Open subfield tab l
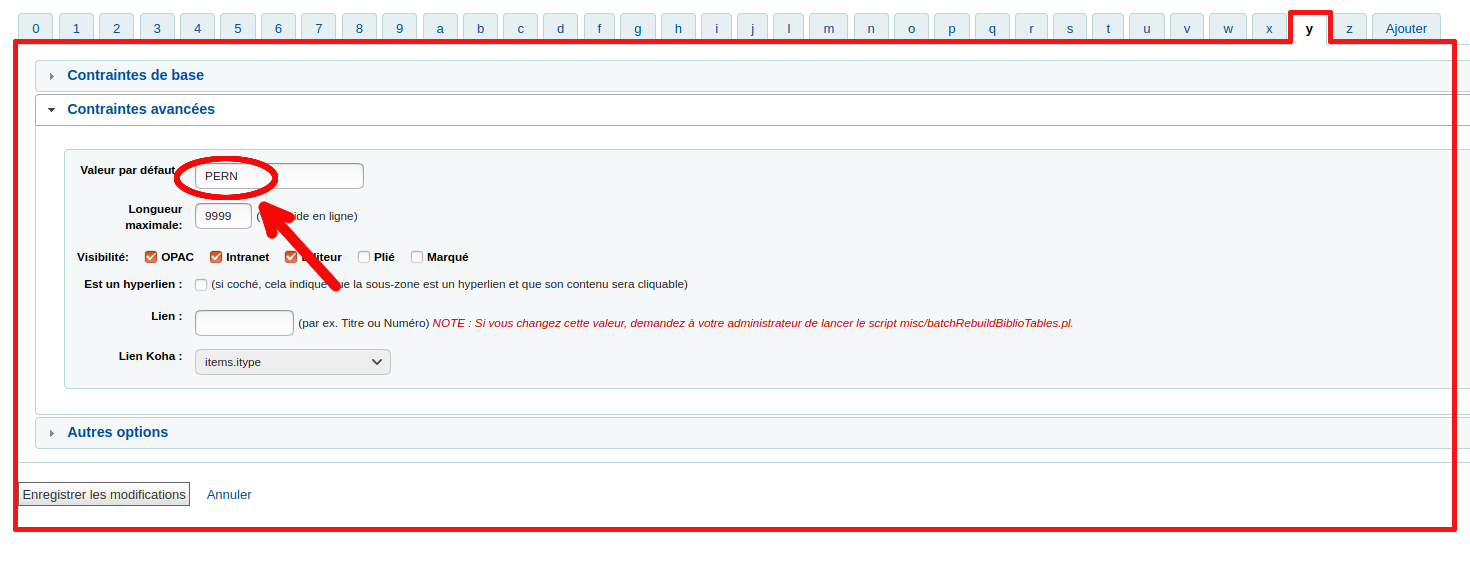The image size is (1470, 564). click(x=788, y=28)
